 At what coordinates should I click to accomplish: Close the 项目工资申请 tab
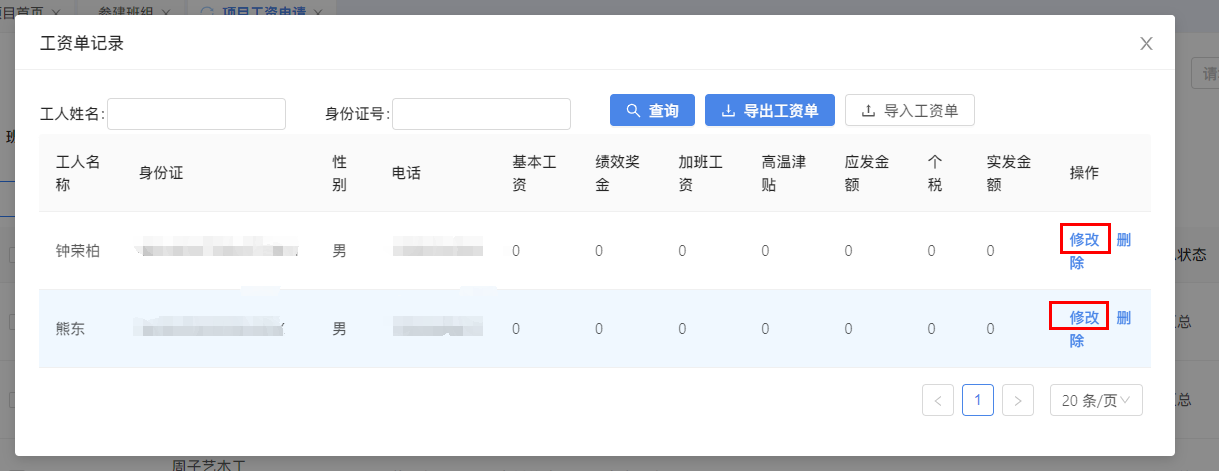click(x=318, y=12)
